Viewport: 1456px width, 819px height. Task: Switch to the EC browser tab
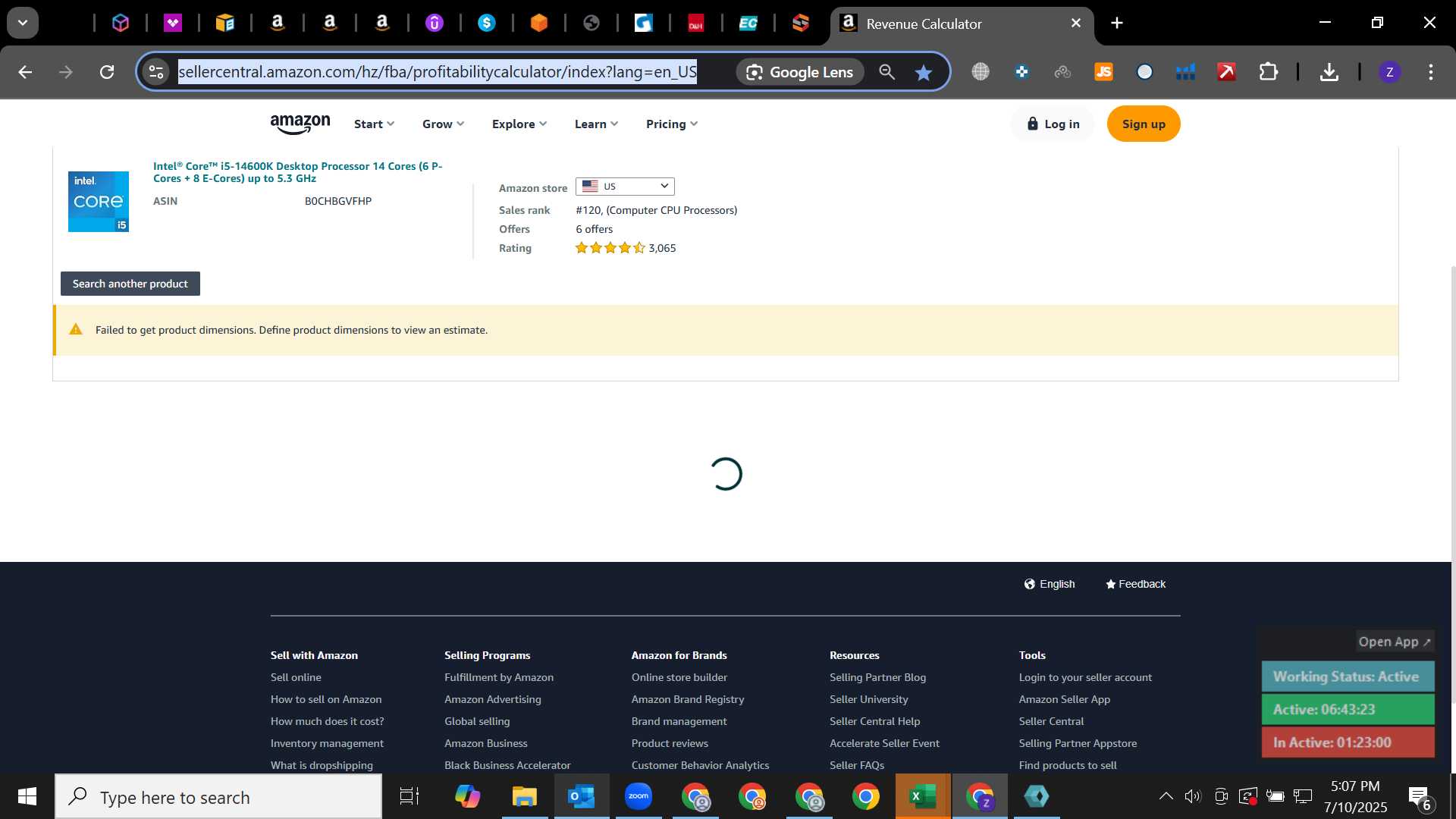tap(748, 24)
